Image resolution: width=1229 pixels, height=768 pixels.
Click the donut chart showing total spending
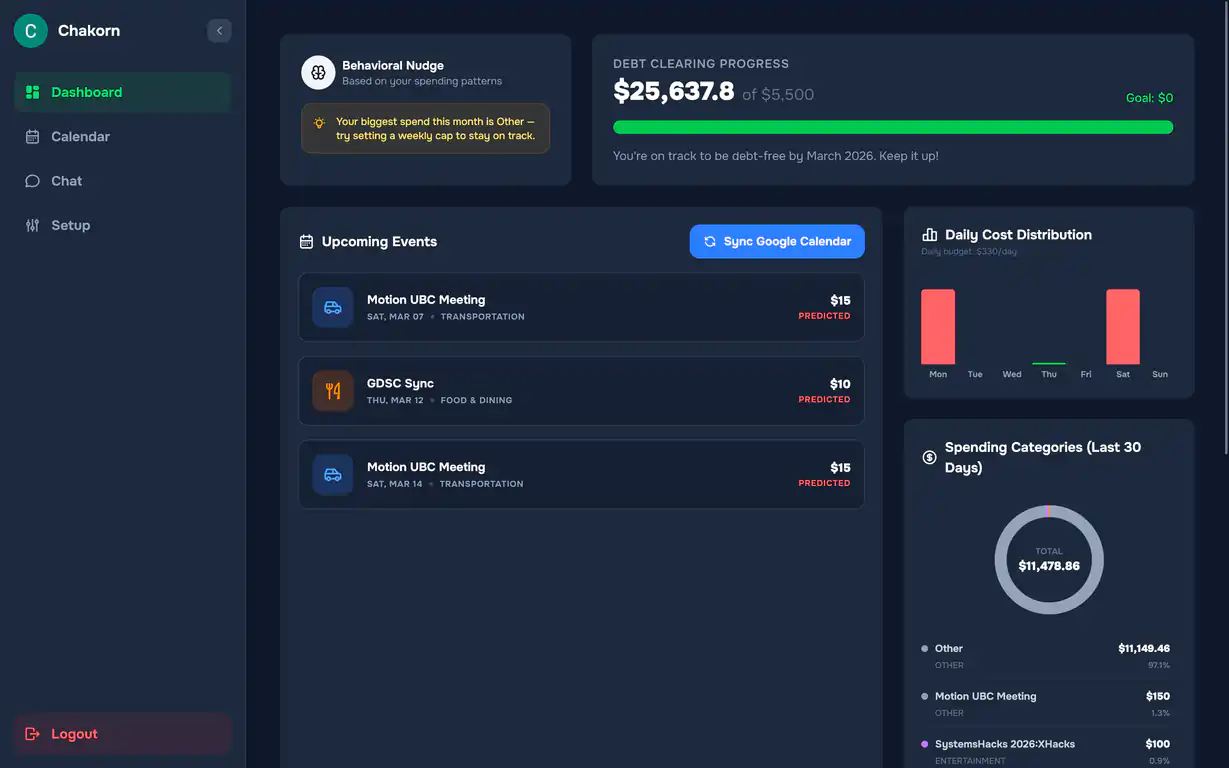tap(1048, 559)
